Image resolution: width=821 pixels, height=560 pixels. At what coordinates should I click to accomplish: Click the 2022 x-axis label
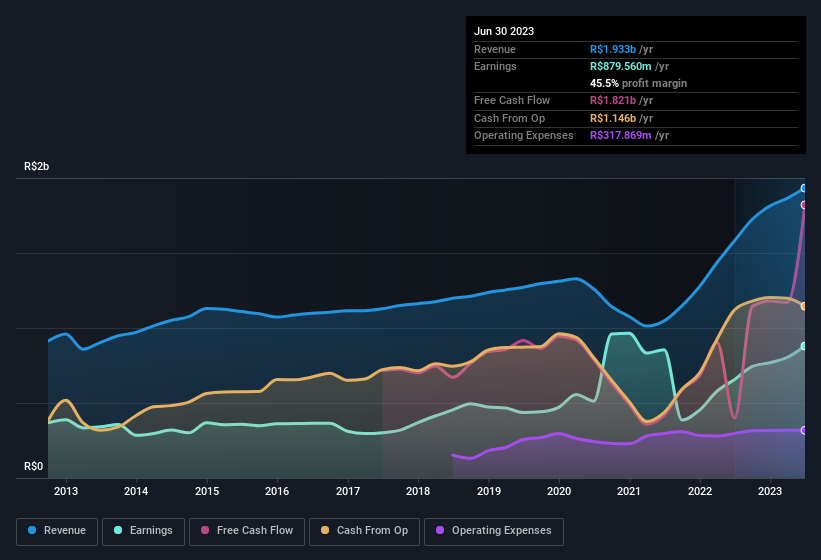[x=700, y=491]
